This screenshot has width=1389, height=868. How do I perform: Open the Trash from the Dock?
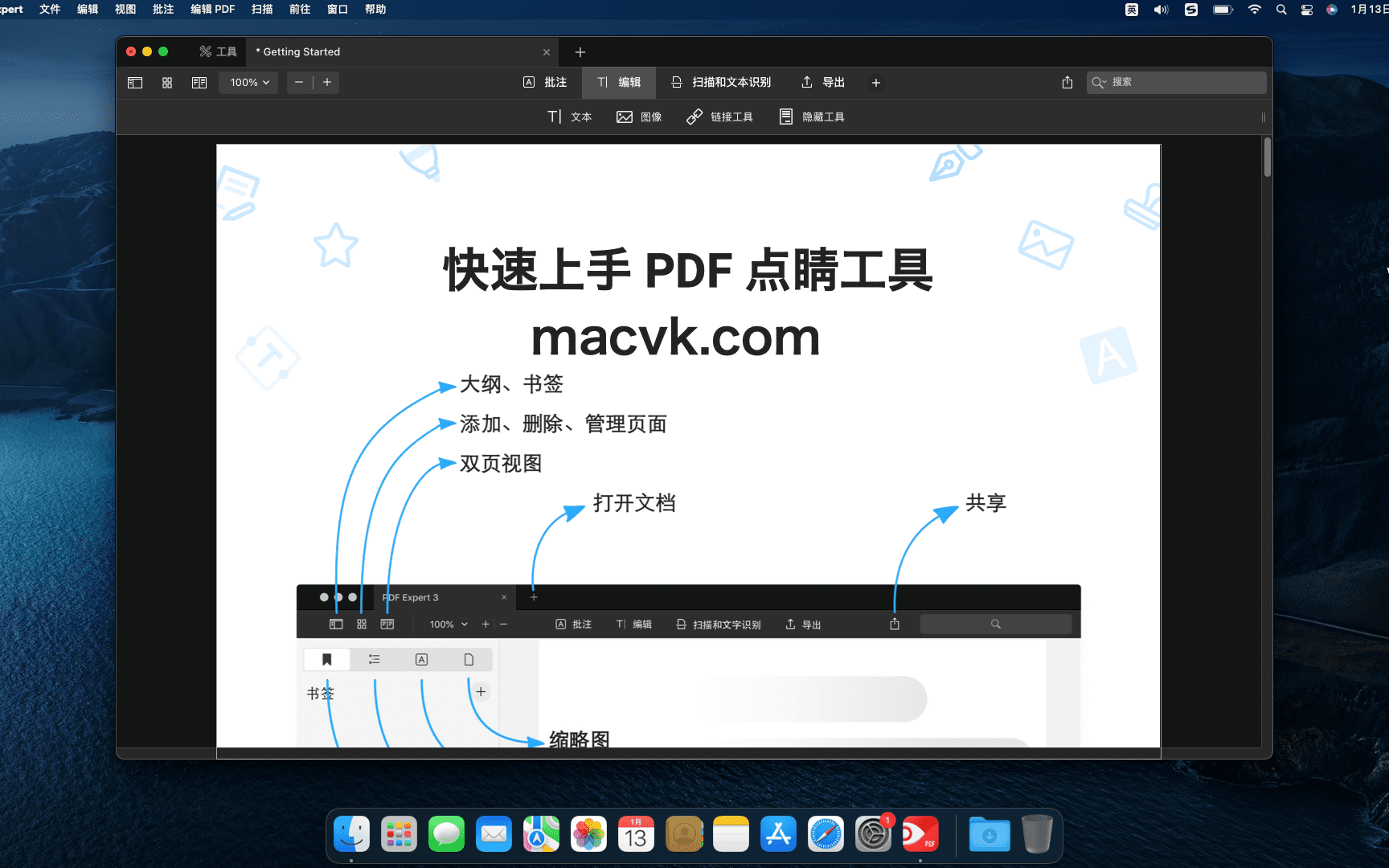[x=1037, y=834]
